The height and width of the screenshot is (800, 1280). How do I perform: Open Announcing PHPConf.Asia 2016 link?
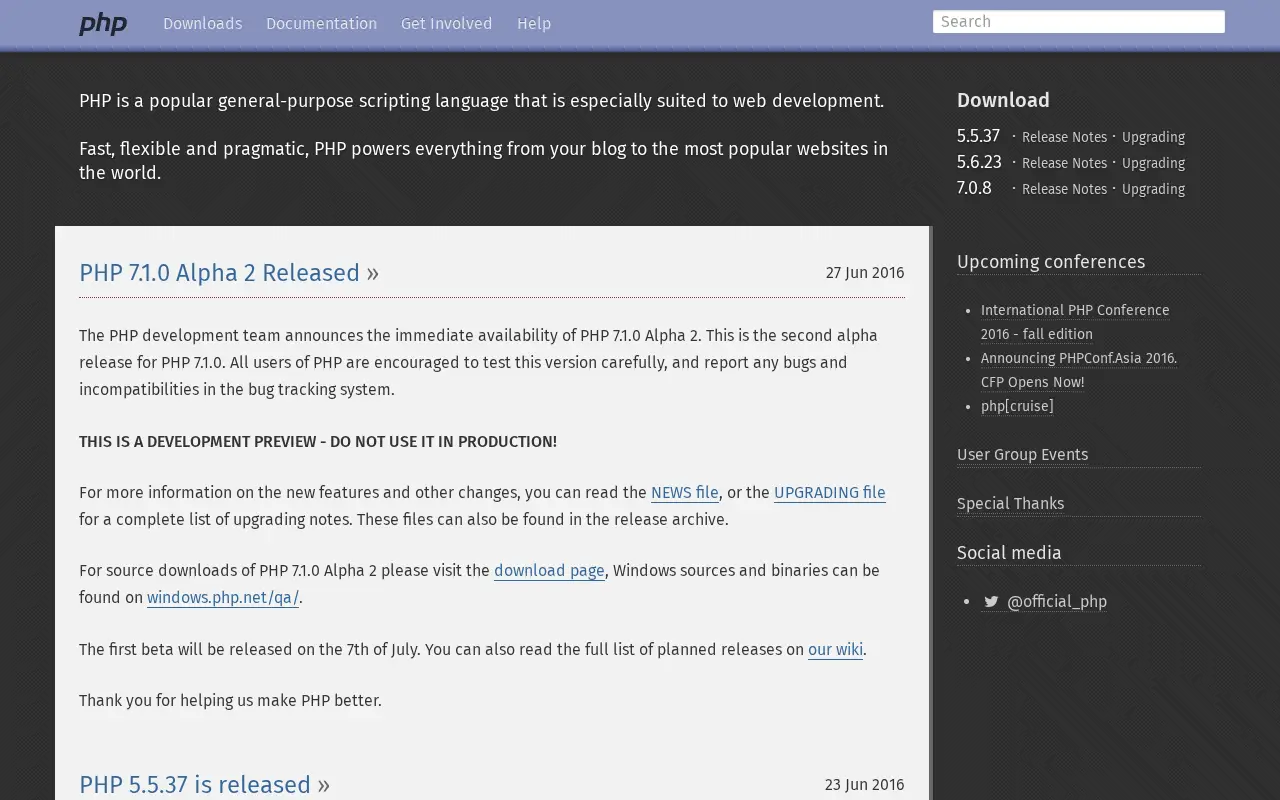coord(1079,370)
